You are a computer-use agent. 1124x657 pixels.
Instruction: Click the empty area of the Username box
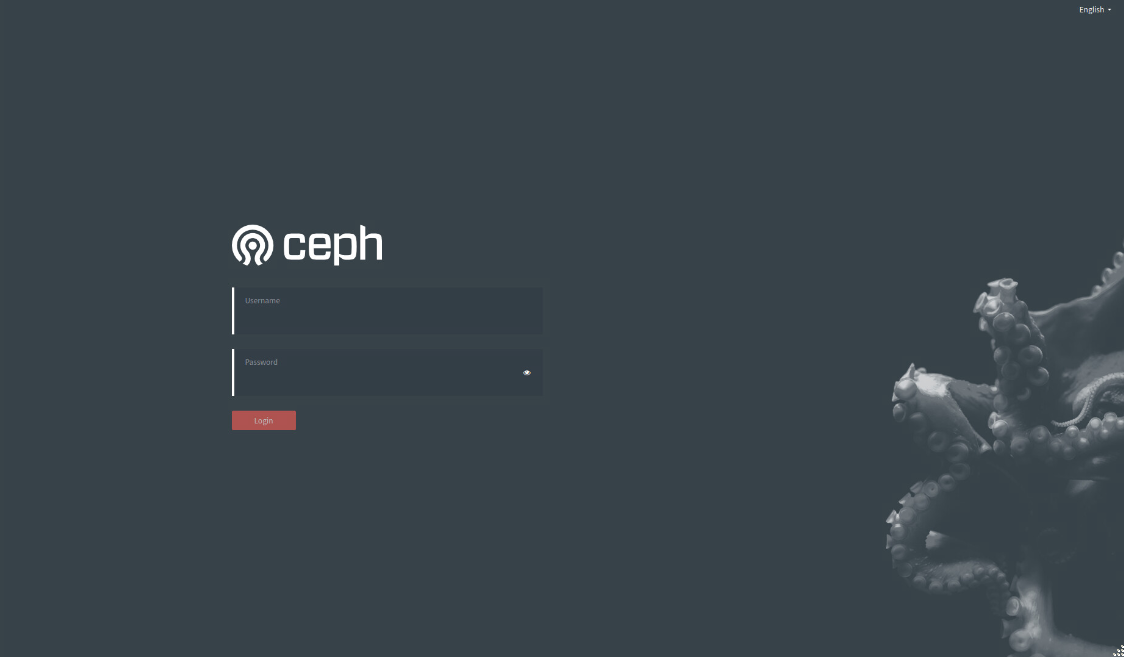(387, 320)
